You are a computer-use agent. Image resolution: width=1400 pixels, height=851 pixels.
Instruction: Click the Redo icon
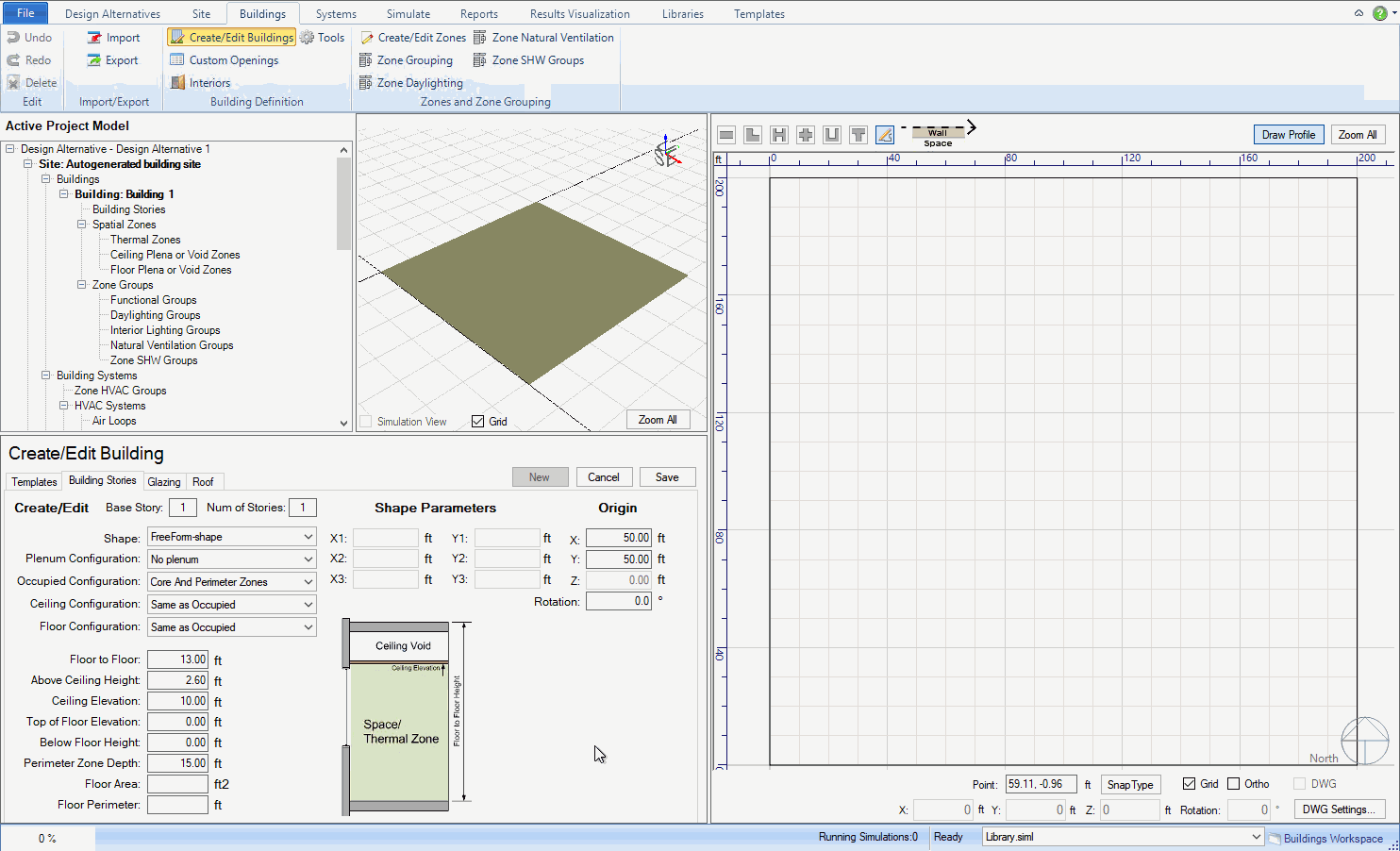coord(13,60)
